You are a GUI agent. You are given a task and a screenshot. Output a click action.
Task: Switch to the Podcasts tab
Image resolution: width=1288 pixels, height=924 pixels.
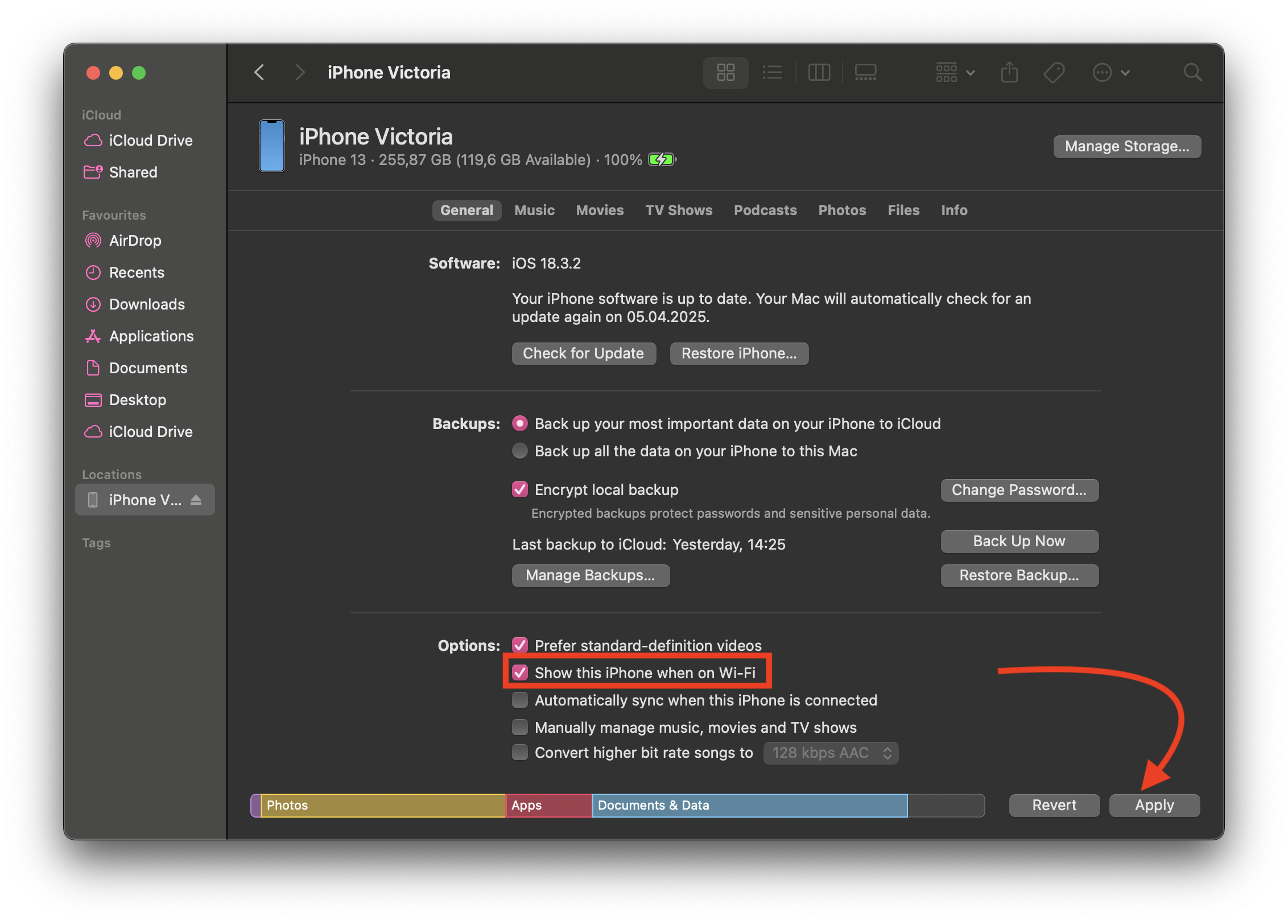tap(765, 211)
